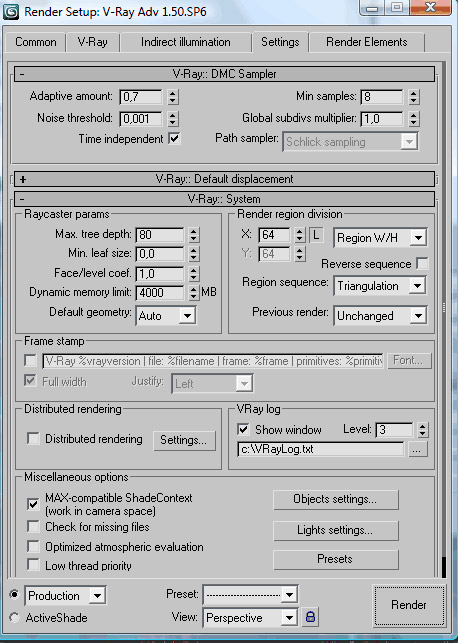Click the Noise threshold value field
The image size is (458, 643).
tap(141, 119)
